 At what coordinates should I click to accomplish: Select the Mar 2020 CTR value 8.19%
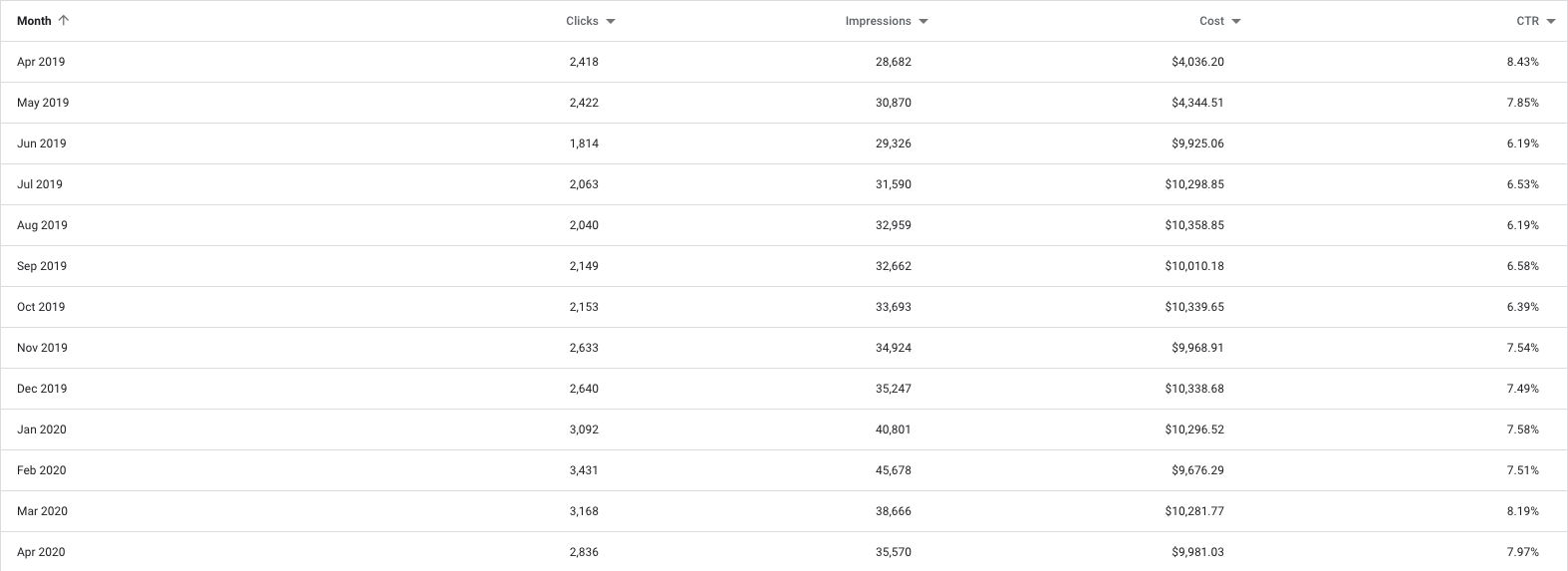[x=1522, y=511]
